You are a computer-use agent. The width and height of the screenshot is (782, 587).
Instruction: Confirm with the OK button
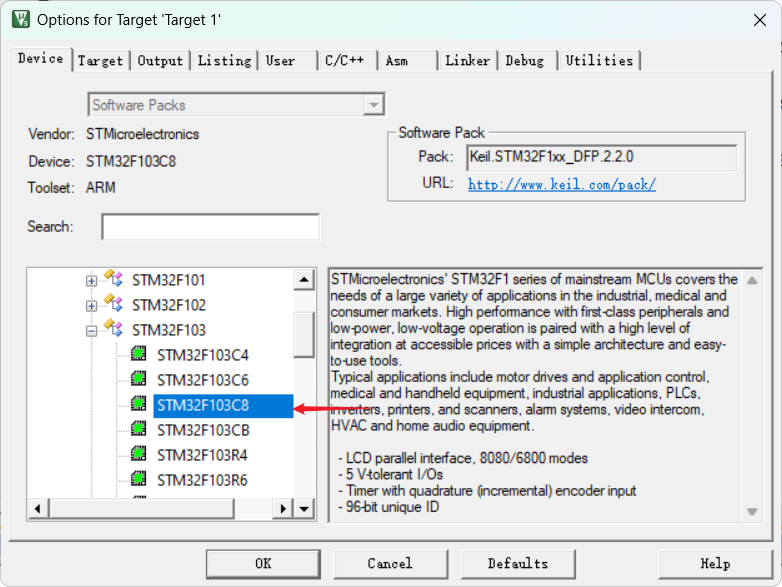[263, 564]
